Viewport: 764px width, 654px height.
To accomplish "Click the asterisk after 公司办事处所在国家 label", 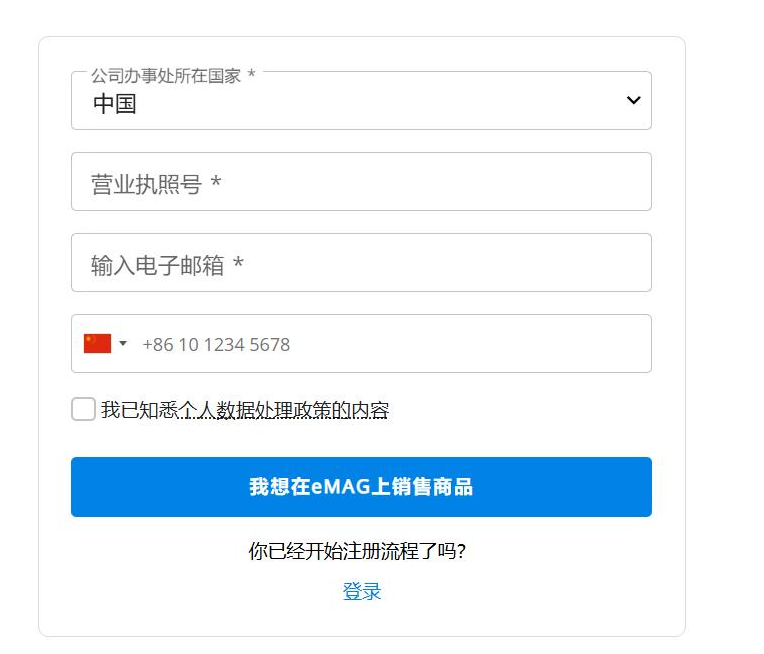I will (251, 74).
